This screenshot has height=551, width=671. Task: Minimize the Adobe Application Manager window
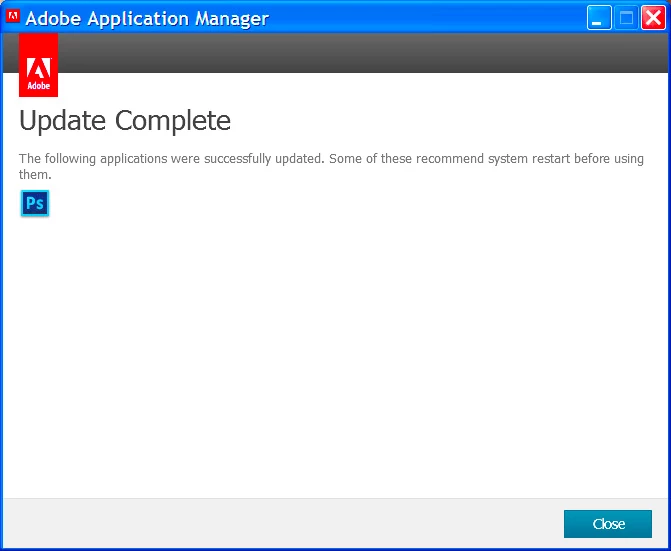[599, 18]
